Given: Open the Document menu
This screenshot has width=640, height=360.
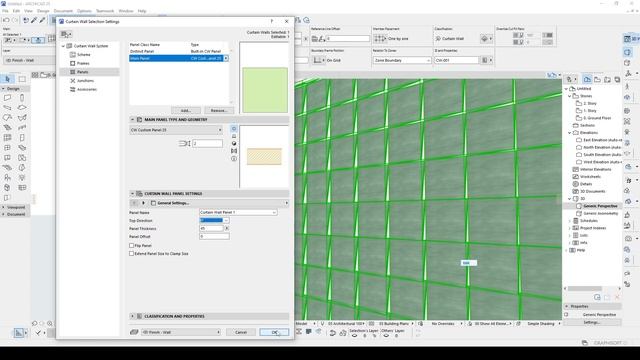Looking at the screenshot, I should (63, 11).
